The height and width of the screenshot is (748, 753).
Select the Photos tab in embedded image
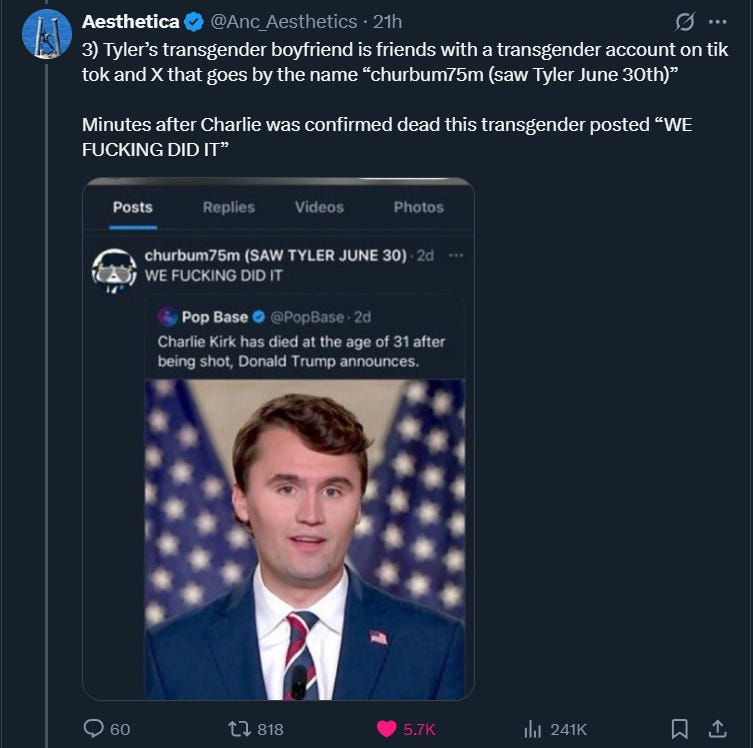pos(419,207)
